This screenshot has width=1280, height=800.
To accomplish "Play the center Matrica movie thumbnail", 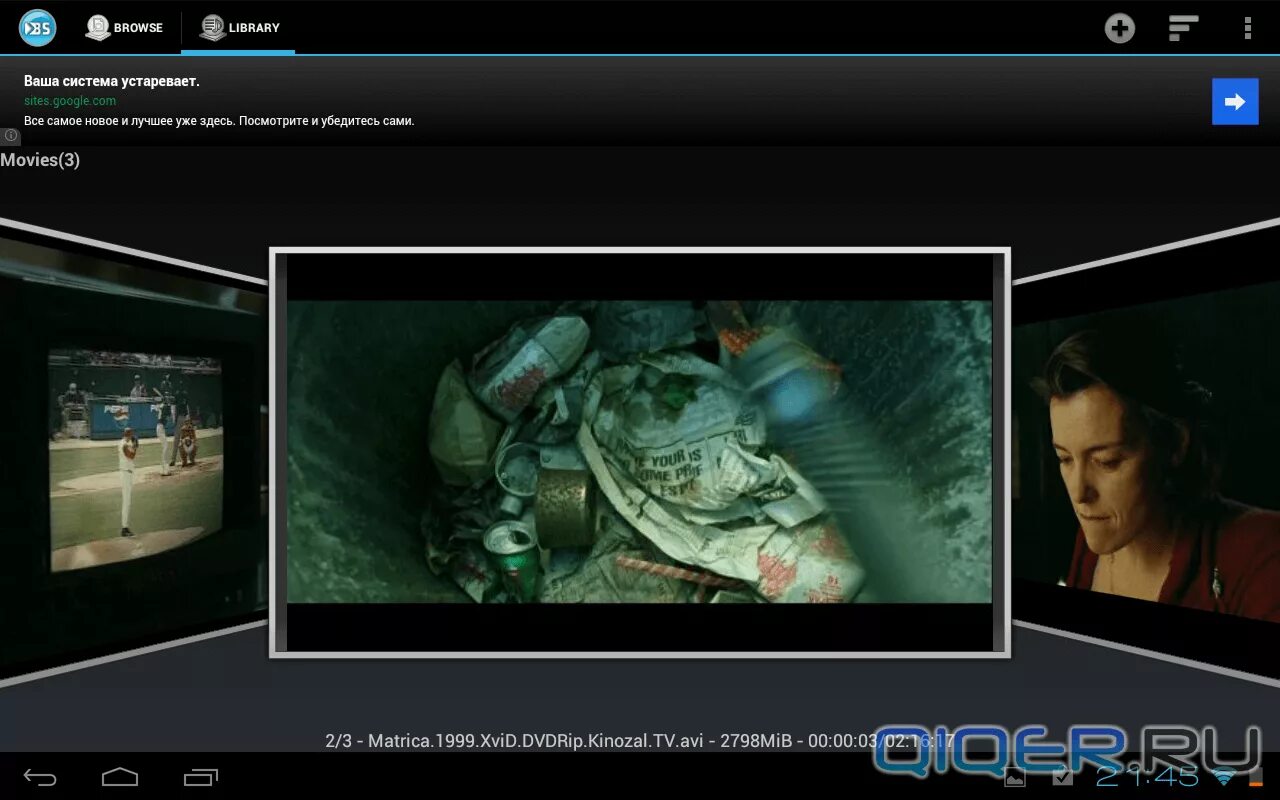I will (x=640, y=452).
